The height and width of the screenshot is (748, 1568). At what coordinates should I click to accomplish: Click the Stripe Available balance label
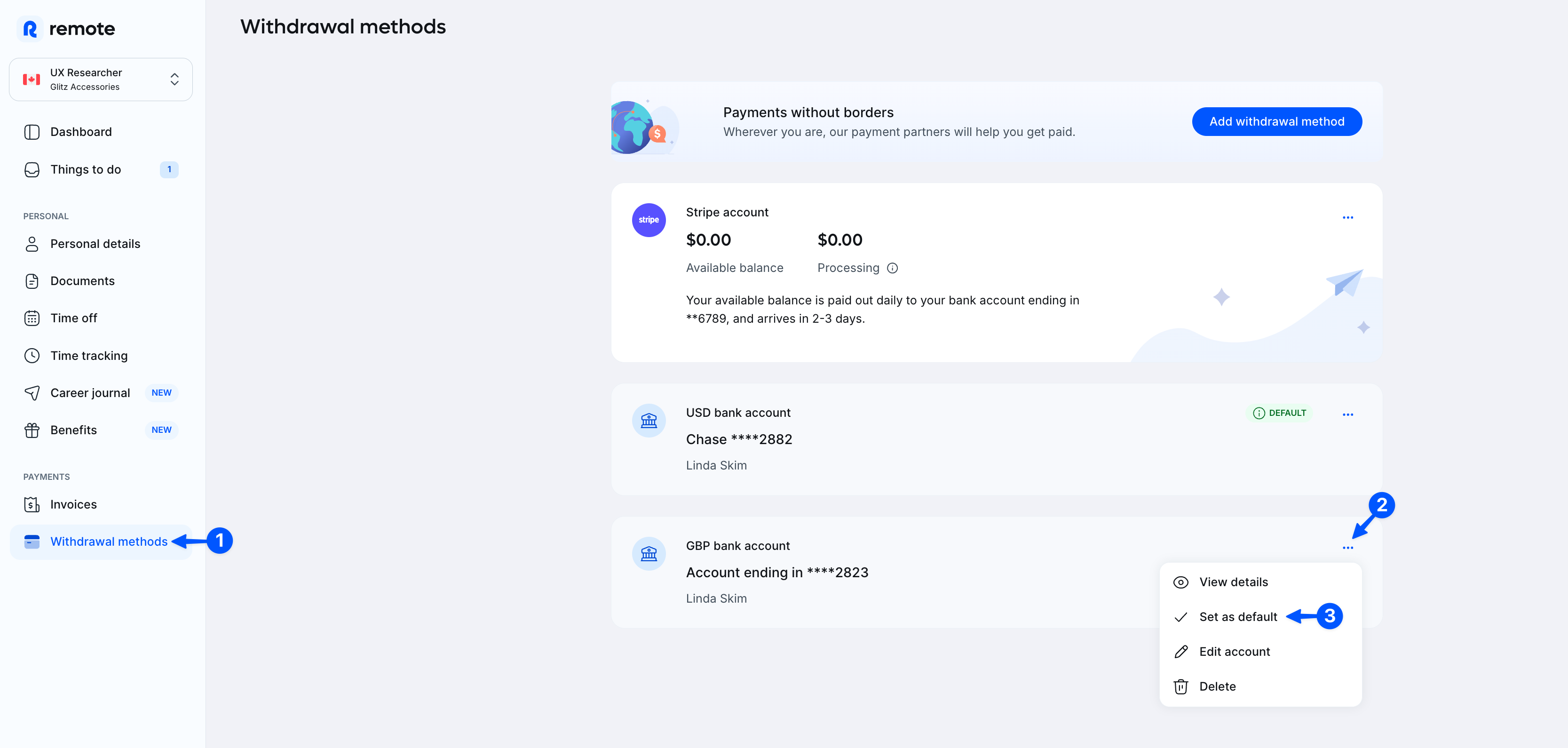(x=734, y=268)
